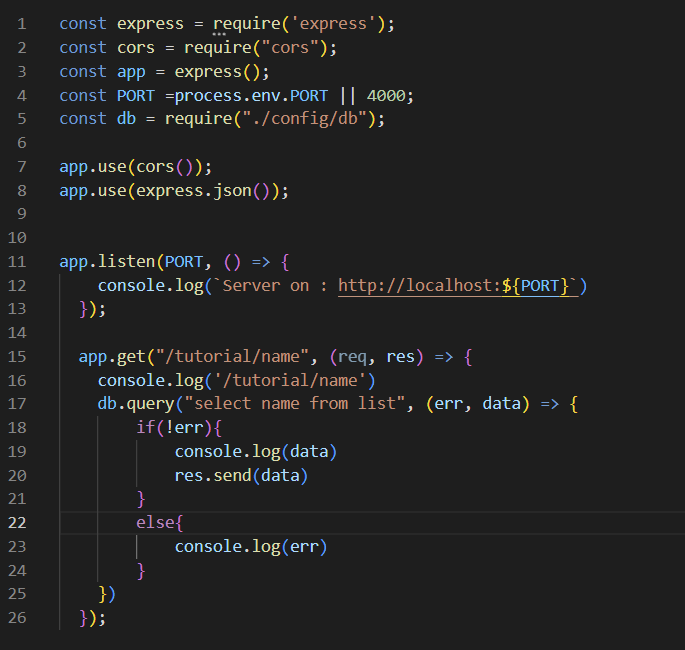Click the app variable name on line 3
Viewport: 685px width, 650px height.
pos(131,72)
